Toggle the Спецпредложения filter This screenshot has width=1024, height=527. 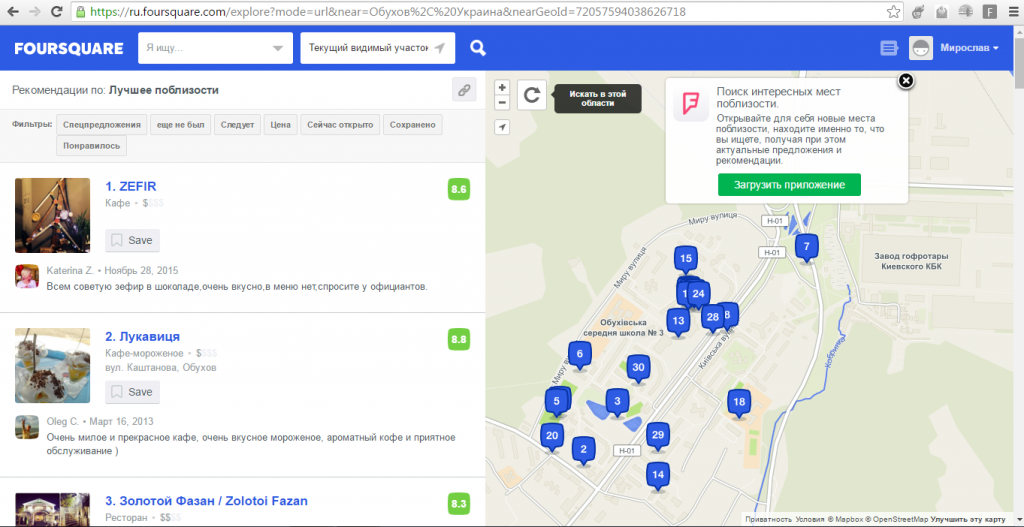pyautogui.click(x=101, y=125)
